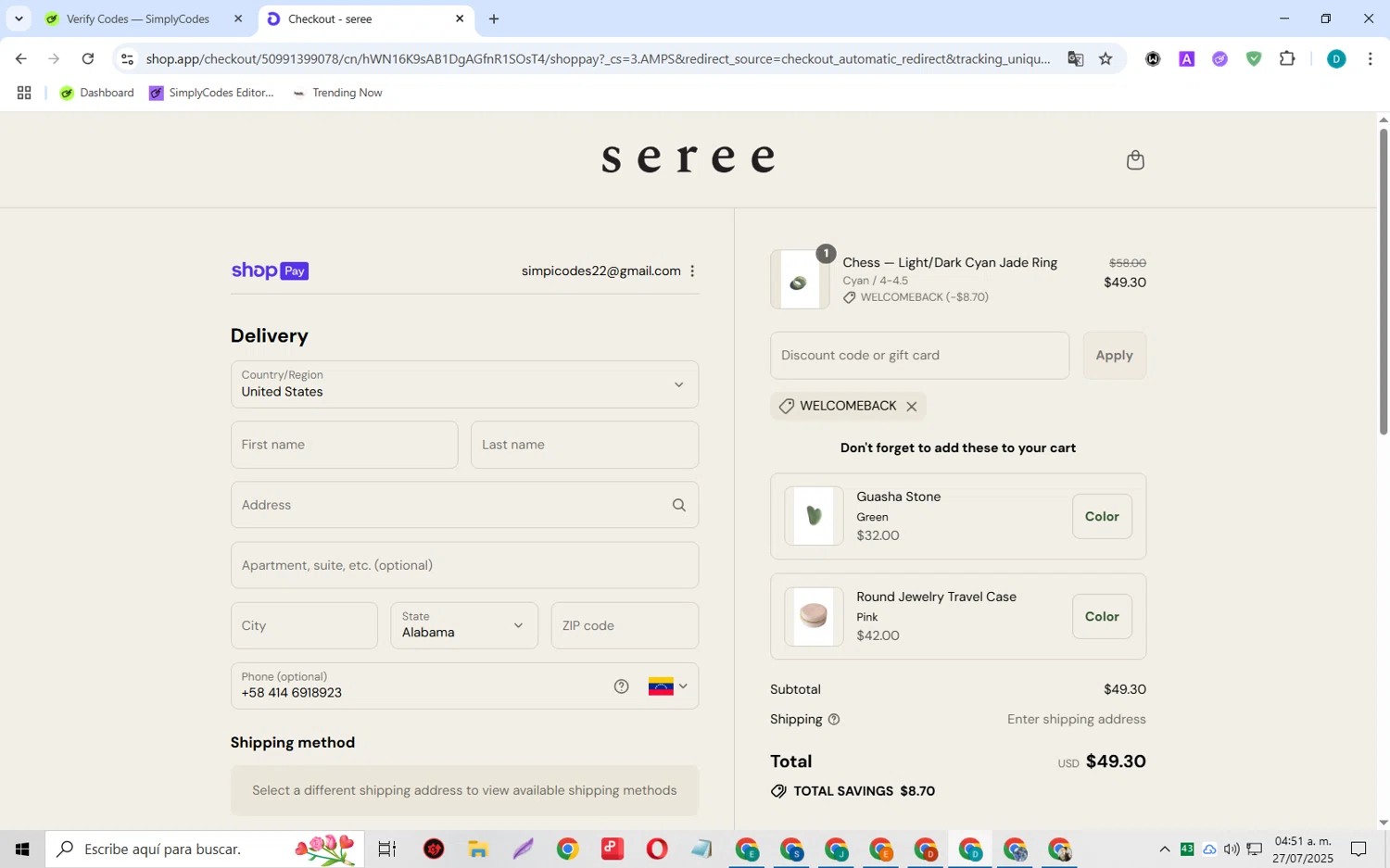Show hidden system tray icons
This screenshot has height=868, width=1390.
(1165, 849)
